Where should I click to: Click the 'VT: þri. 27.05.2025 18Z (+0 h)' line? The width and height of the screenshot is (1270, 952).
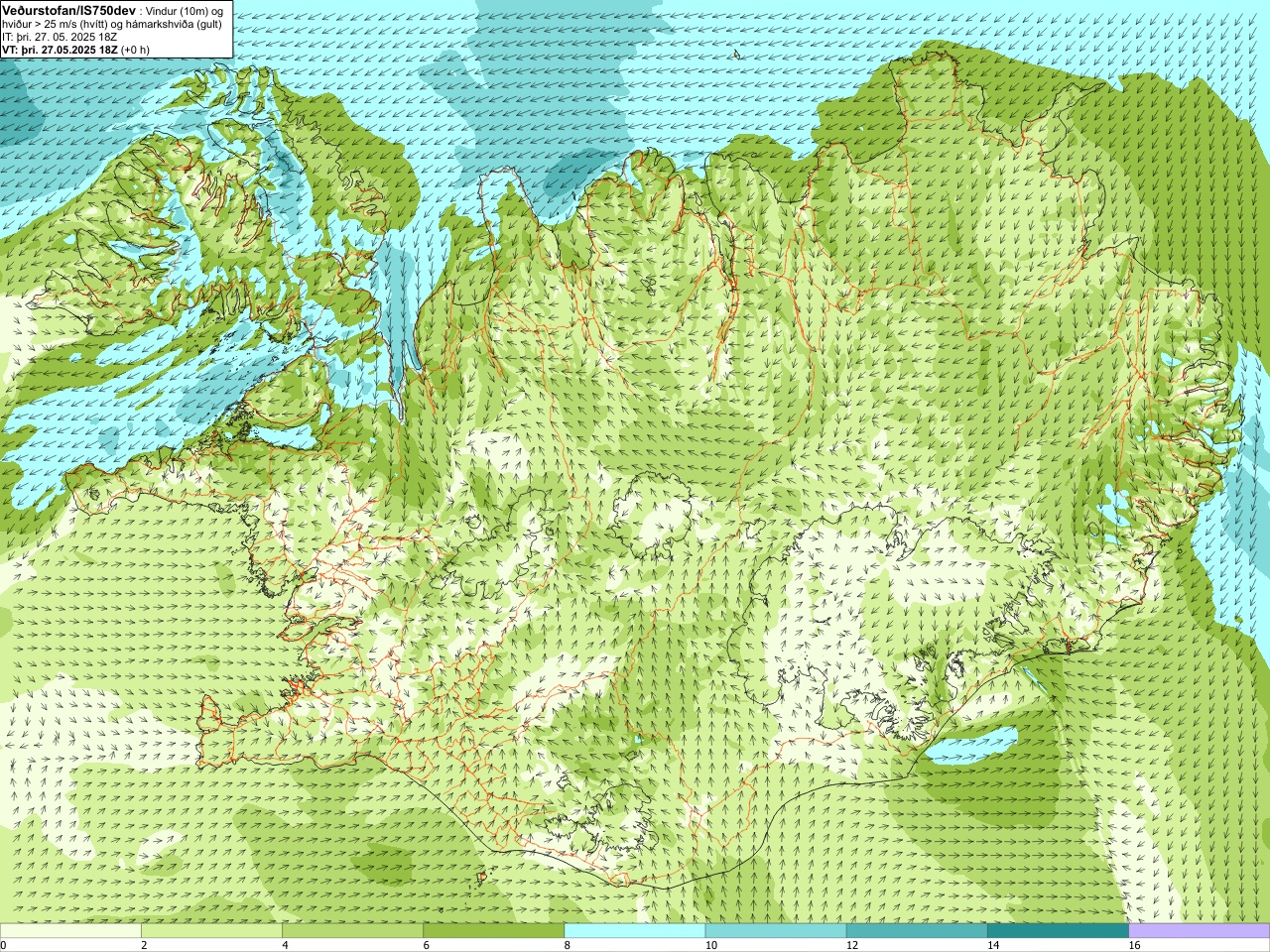coord(75,50)
